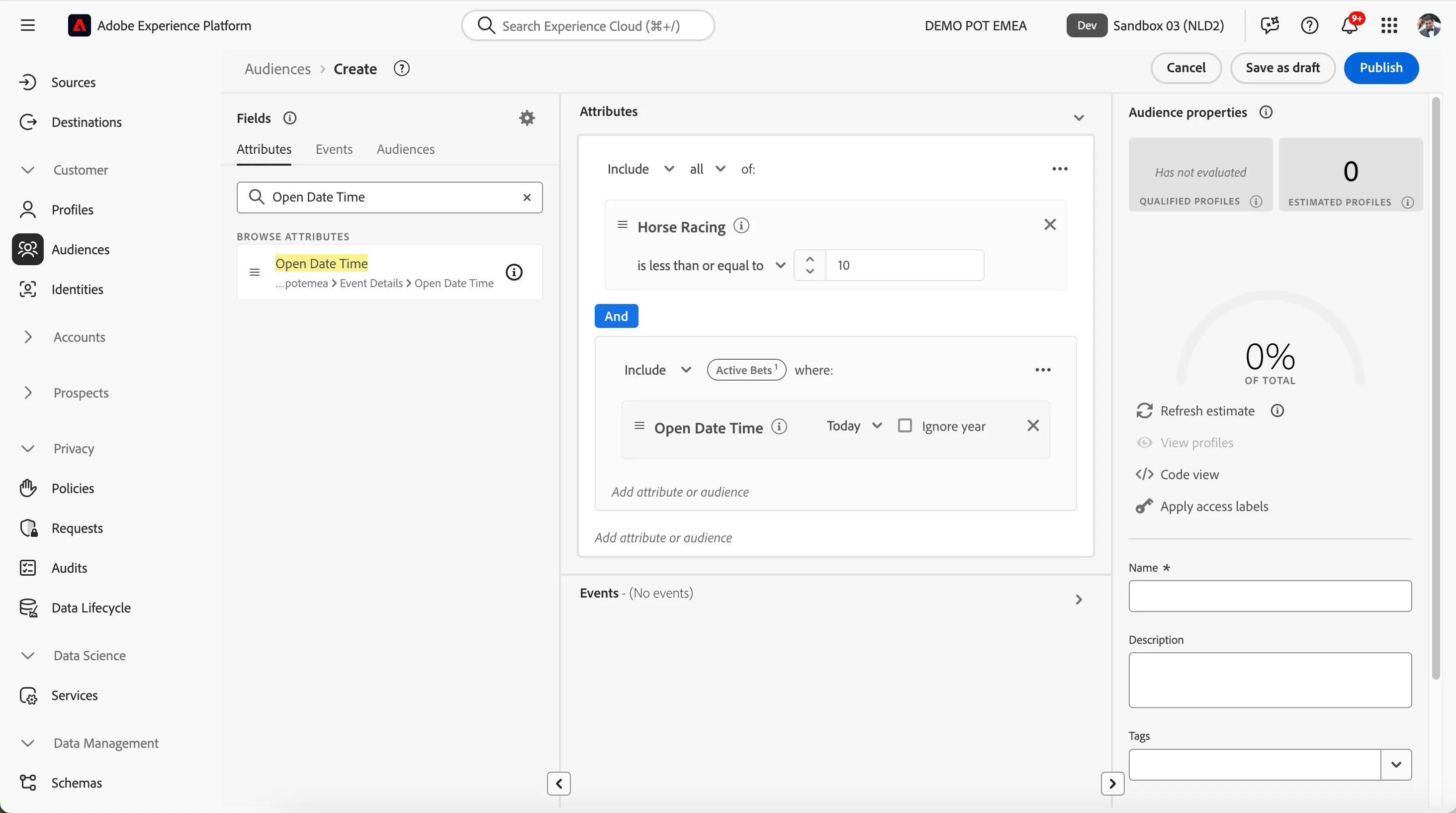
Task: Open Schemas in the sidebar
Action: [61, 783]
